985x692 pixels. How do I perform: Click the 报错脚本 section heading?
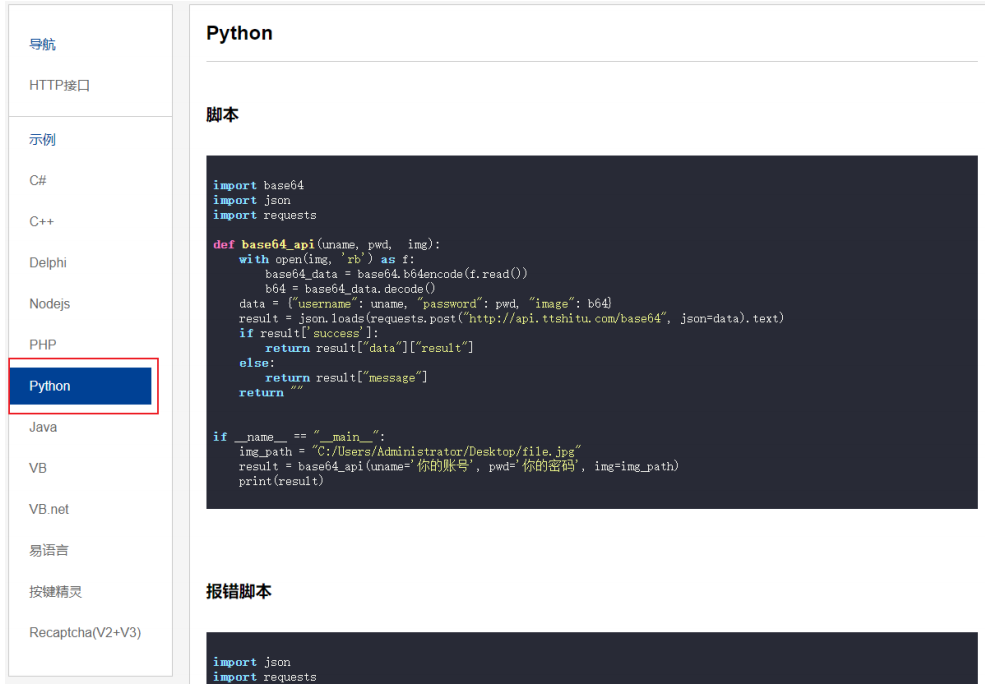click(239, 591)
